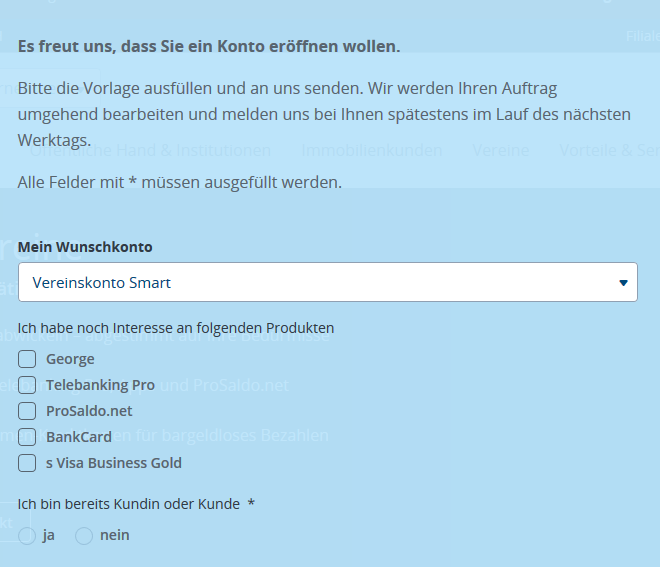Click the dropdown arrow beside Vereinskonto Smart
This screenshot has width=660, height=567.
[x=624, y=283]
